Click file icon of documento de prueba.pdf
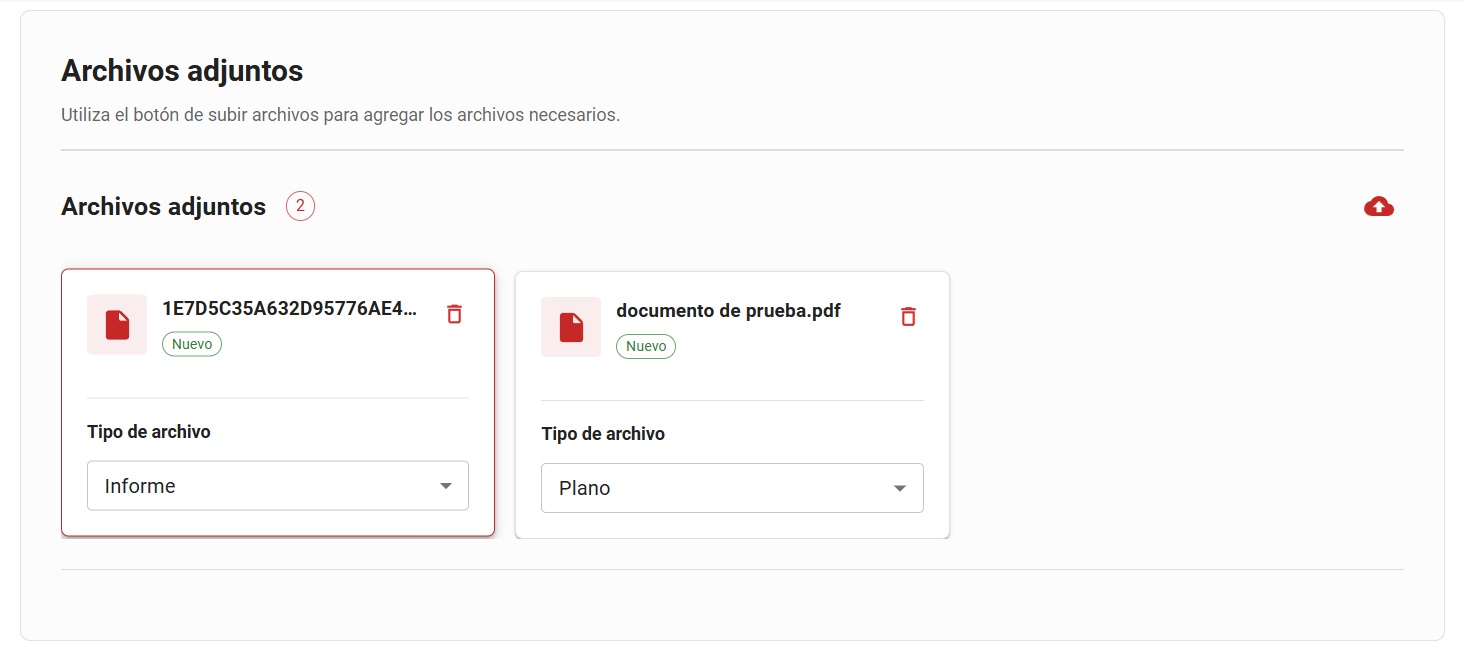The image size is (1463, 662). point(571,327)
